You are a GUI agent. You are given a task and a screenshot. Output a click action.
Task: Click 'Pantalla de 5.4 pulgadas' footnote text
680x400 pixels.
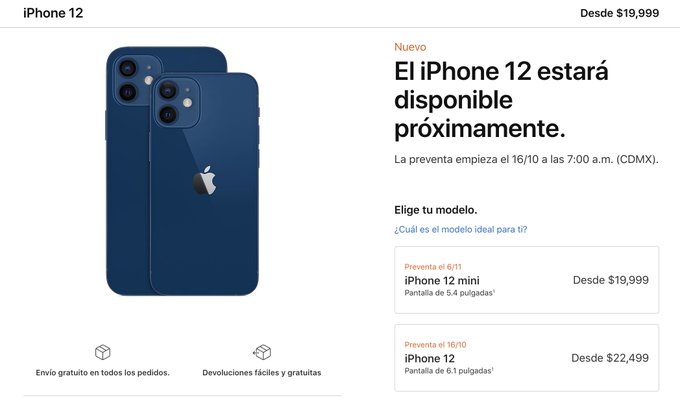[450, 293]
